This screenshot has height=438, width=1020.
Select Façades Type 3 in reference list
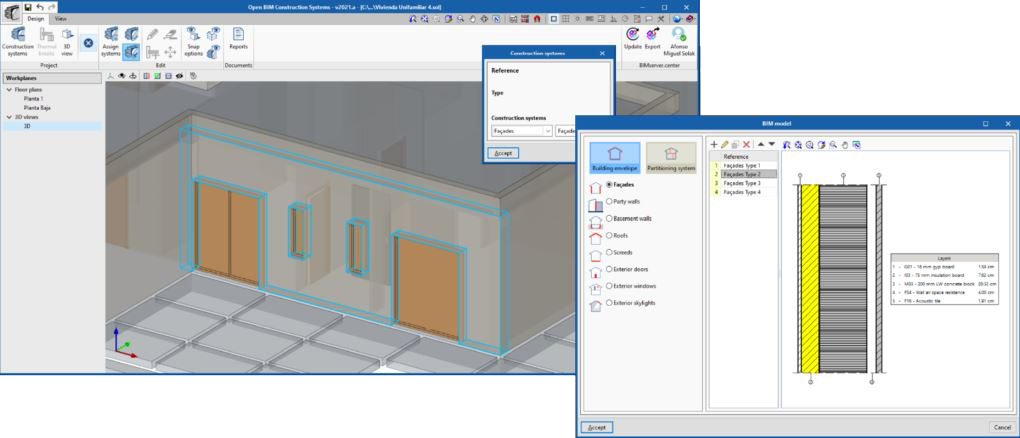(742, 183)
